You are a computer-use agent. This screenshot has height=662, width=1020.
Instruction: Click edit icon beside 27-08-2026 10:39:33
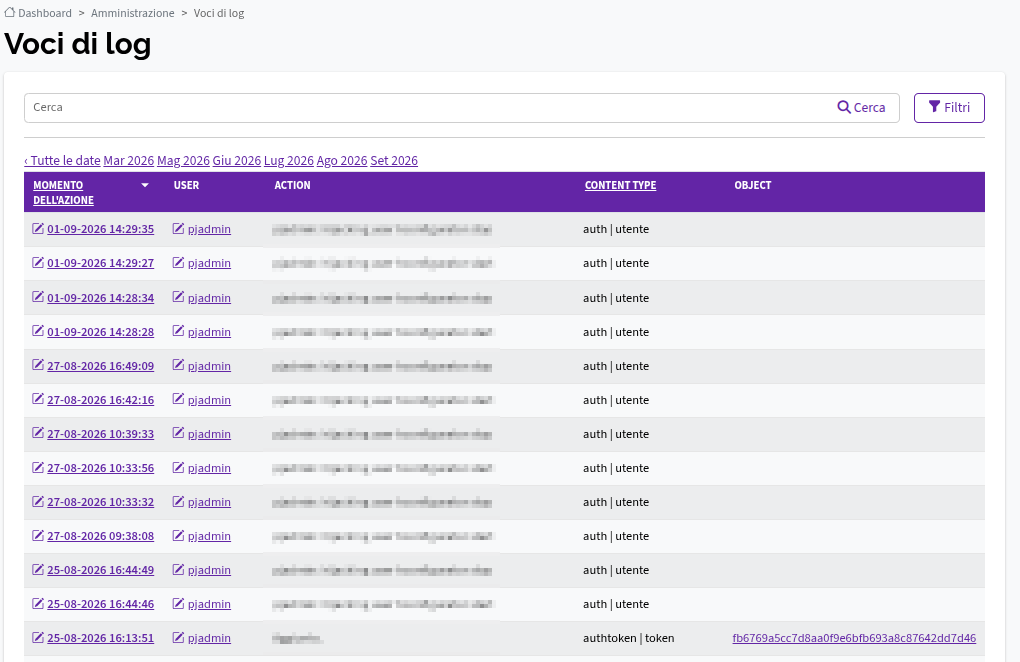[x=38, y=432]
